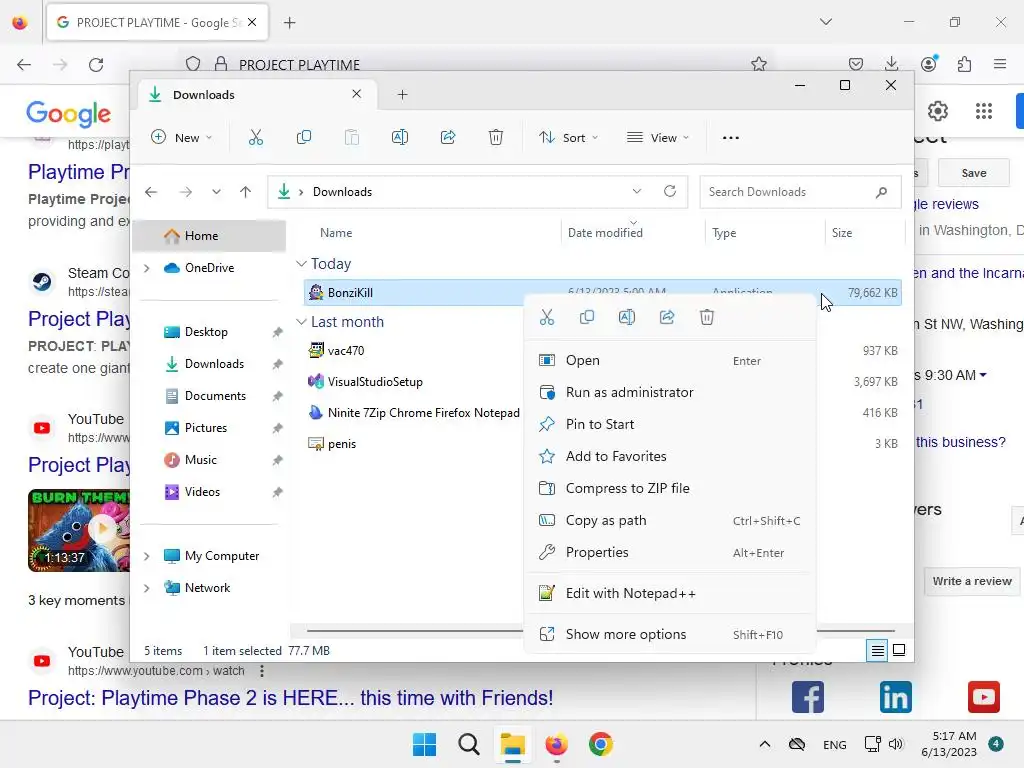Switch to details view in Explorer status bar
This screenshot has height=768, width=1024.
[x=877, y=650]
